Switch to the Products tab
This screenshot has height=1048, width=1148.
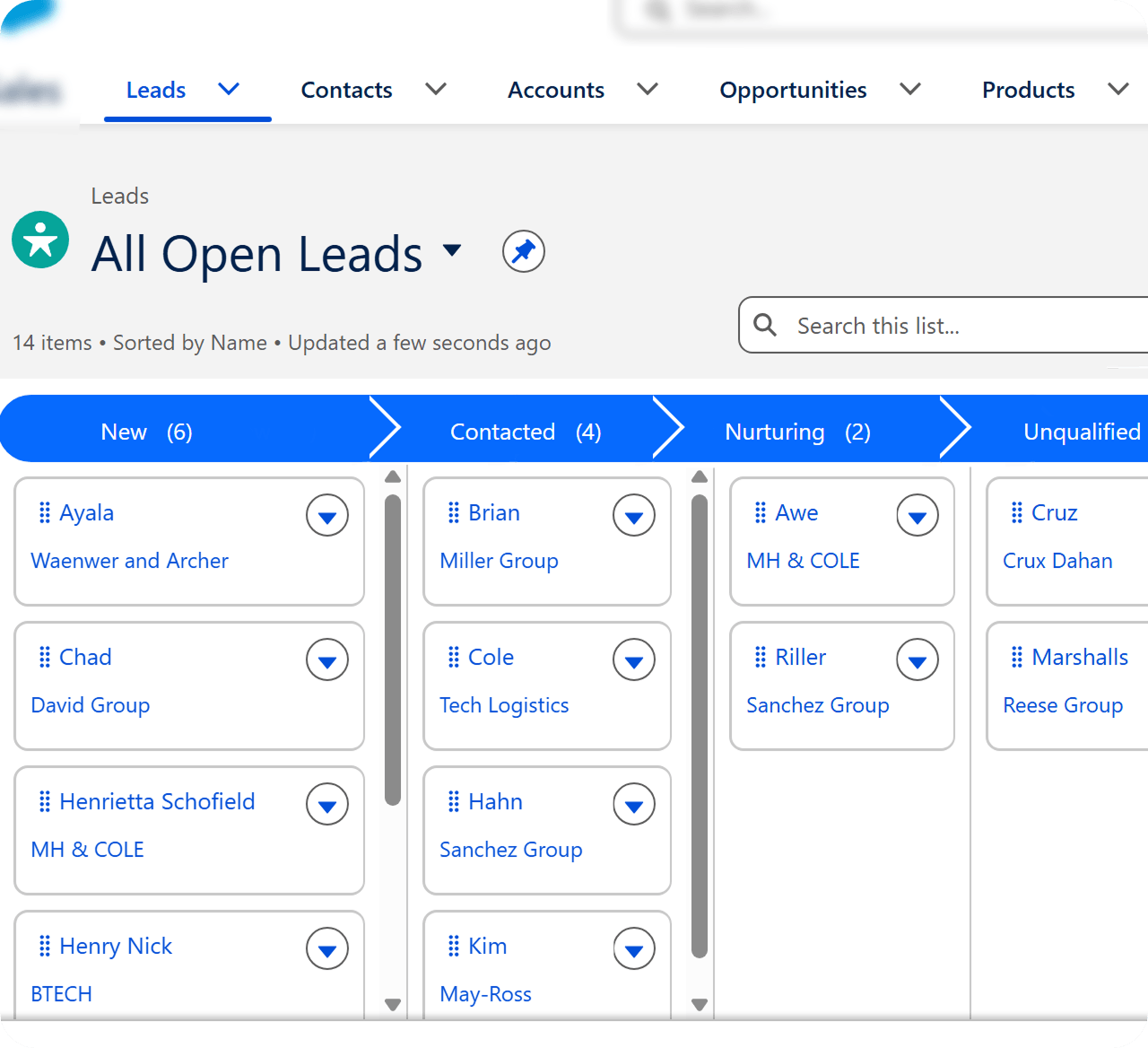1028,90
